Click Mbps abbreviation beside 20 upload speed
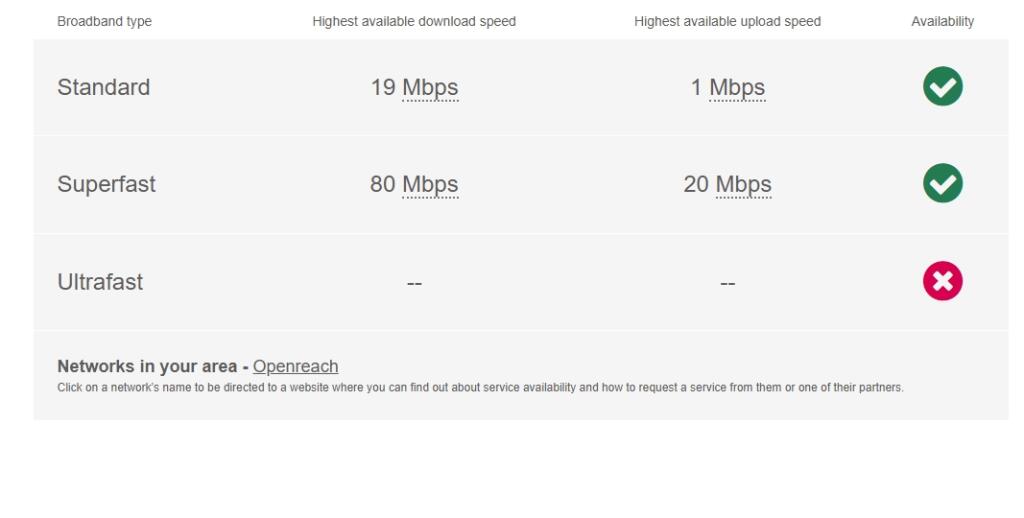 click(744, 184)
